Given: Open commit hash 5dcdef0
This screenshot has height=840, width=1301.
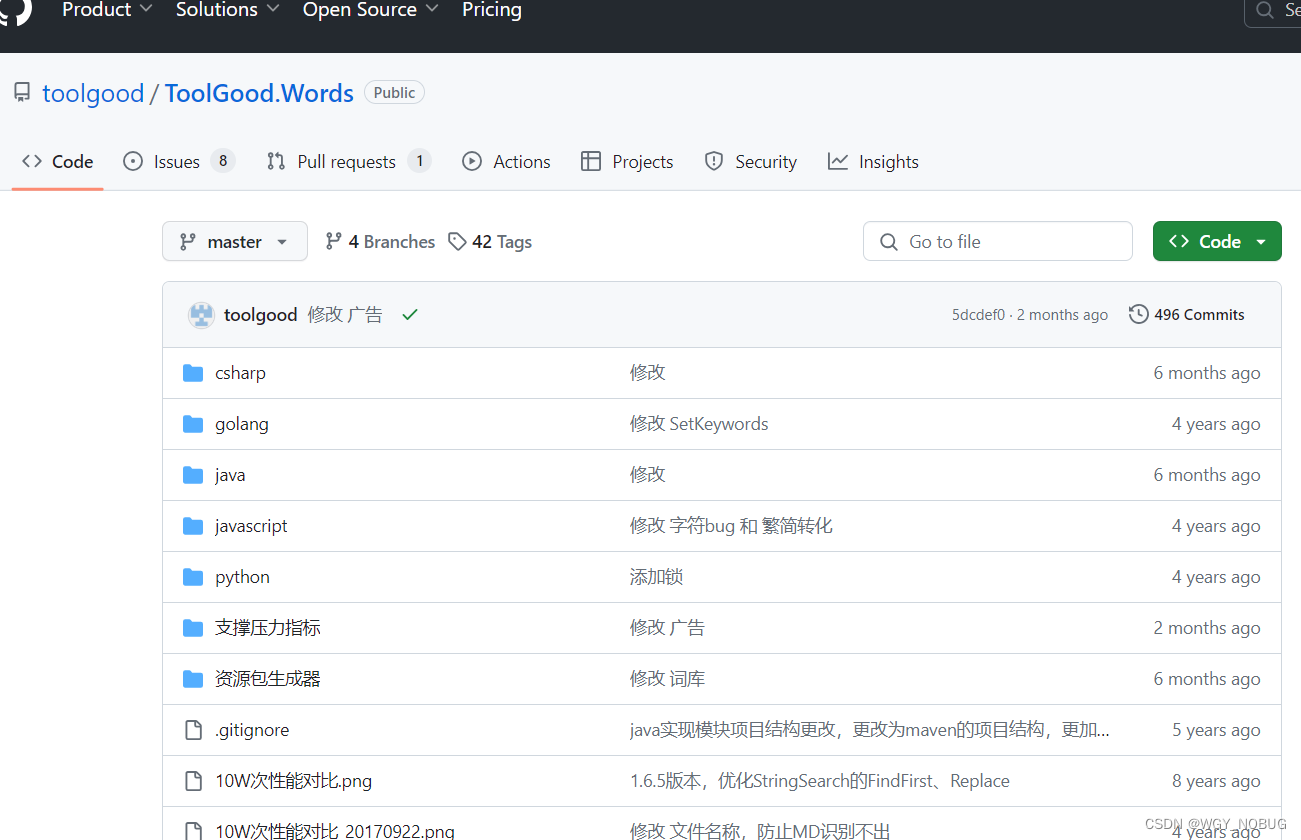Looking at the screenshot, I should pyautogui.click(x=978, y=315).
